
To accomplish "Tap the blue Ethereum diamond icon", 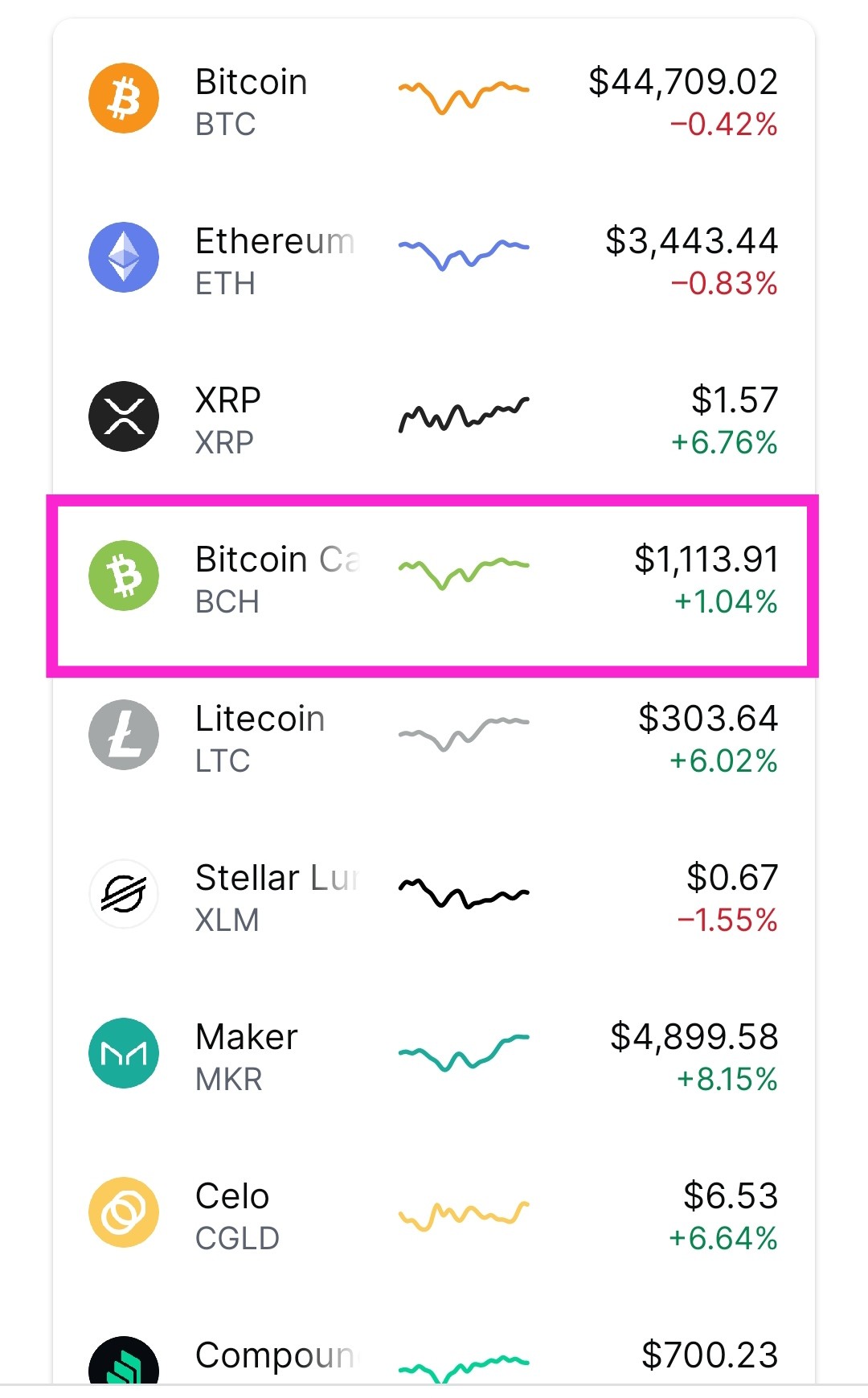I will [124, 257].
